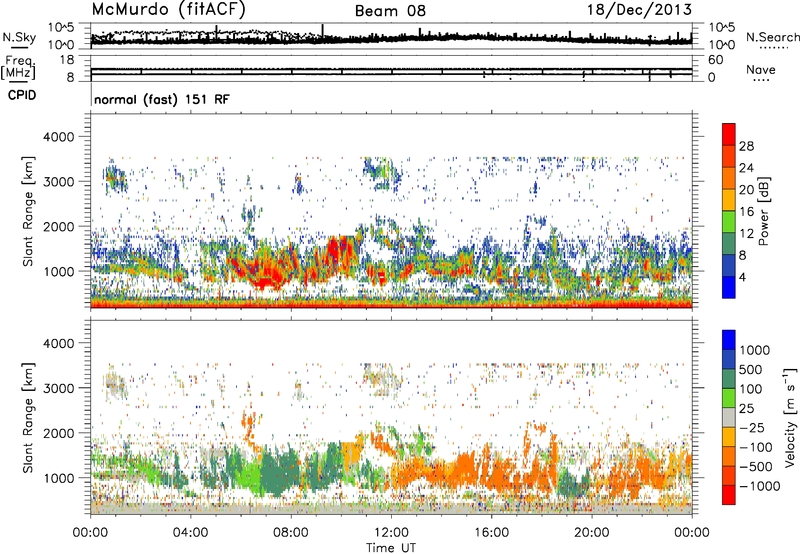Click the 'CPID' label
The height and width of the screenshot is (554, 800).
22,95
